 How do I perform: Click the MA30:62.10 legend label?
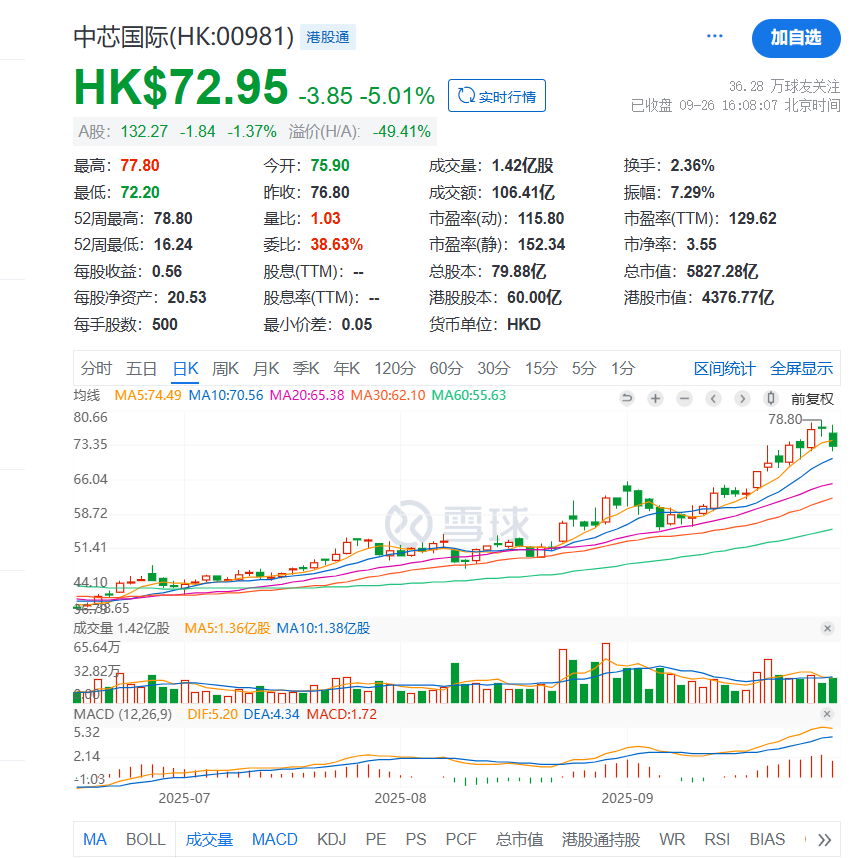click(388, 395)
